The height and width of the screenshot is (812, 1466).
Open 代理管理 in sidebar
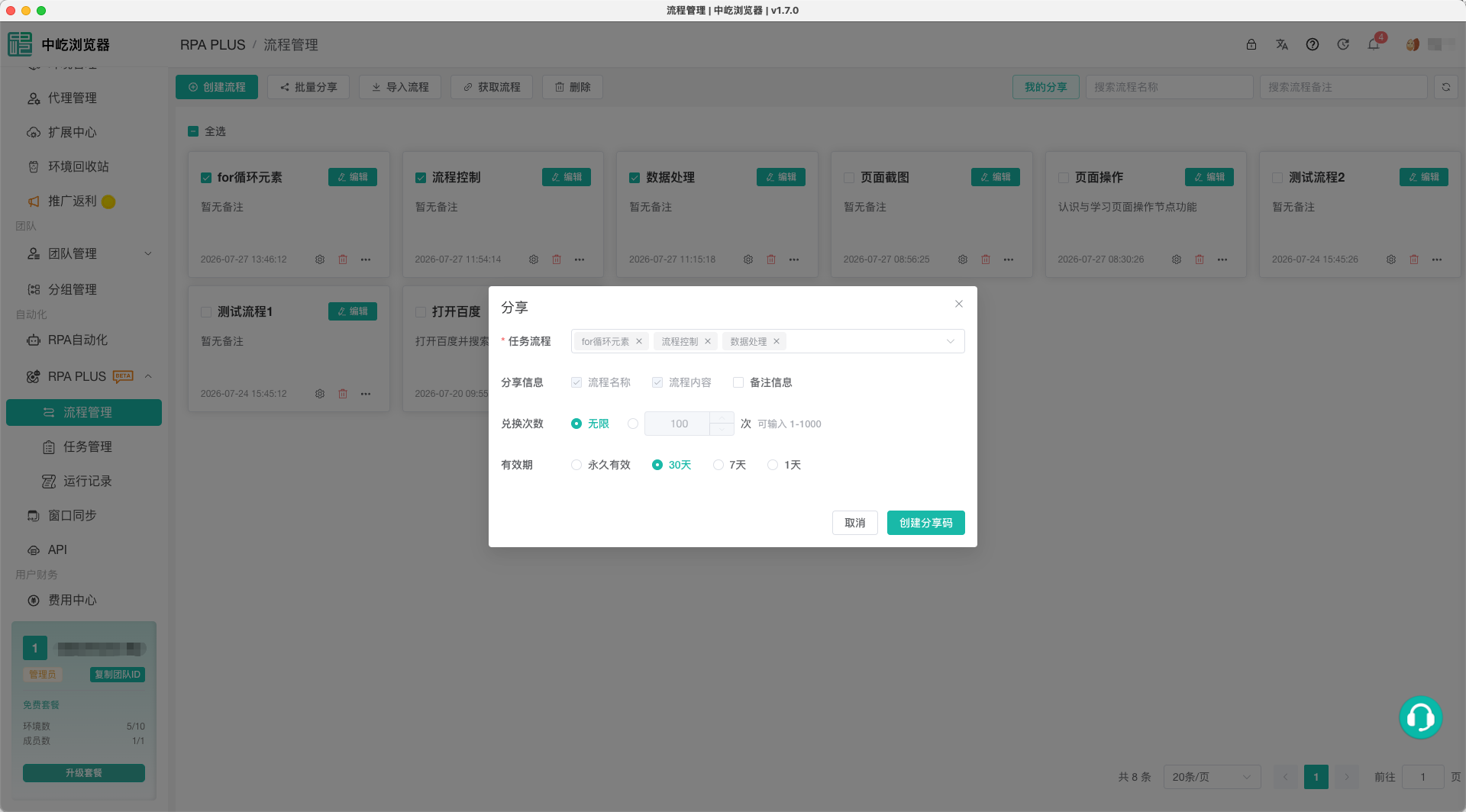[x=73, y=98]
